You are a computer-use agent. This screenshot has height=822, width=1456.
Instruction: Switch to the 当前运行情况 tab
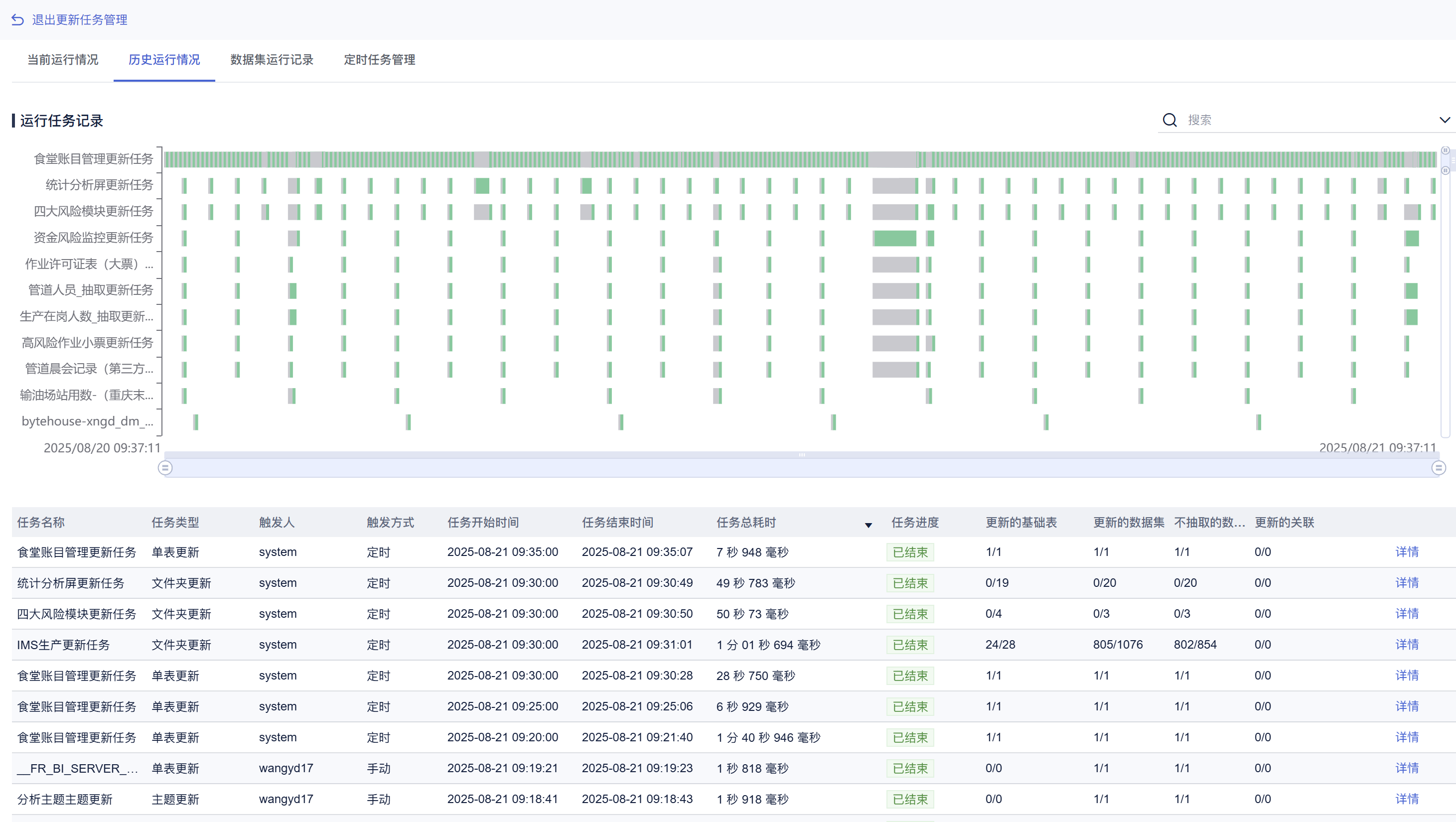(x=63, y=59)
